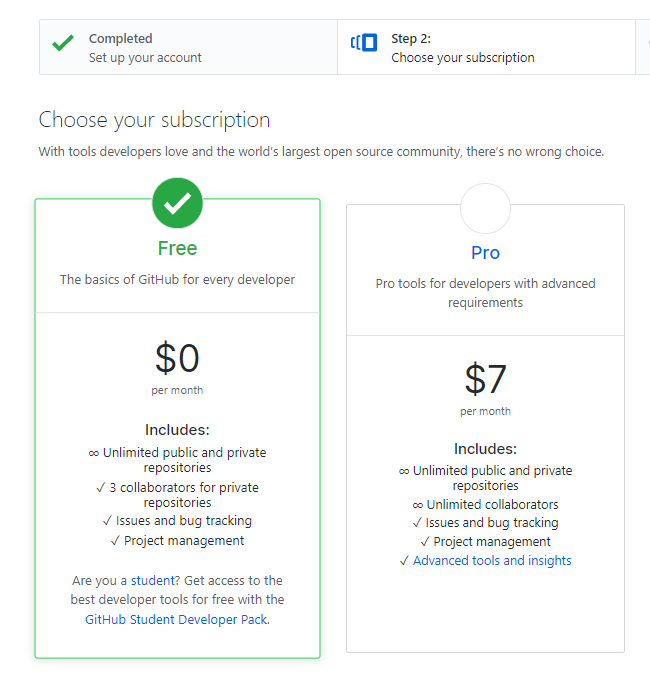This screenshot has height=688, width=650.
Task: Select the Pro plan empty circle
Action: click(x=485, y=208)
